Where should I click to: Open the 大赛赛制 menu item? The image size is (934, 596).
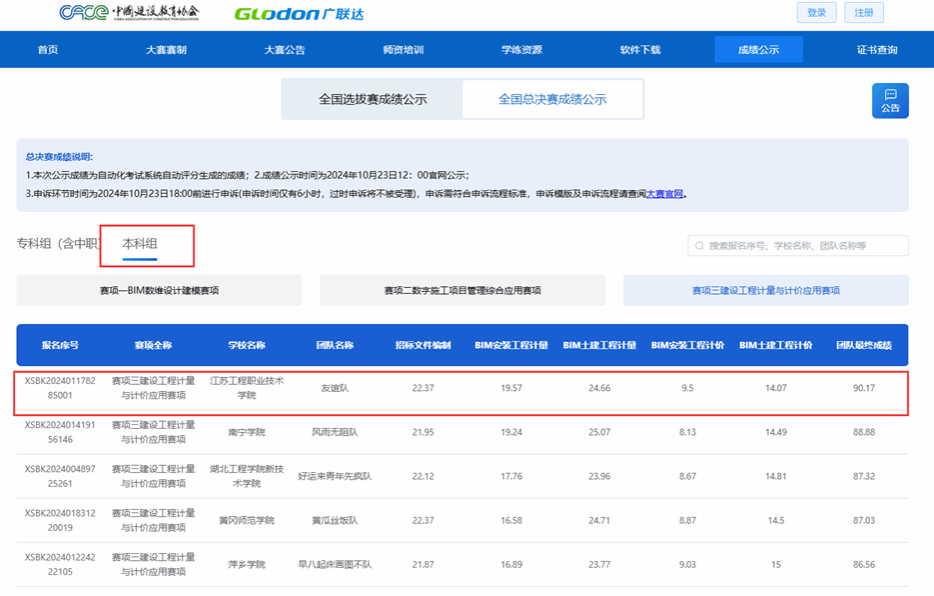point(166,50)
